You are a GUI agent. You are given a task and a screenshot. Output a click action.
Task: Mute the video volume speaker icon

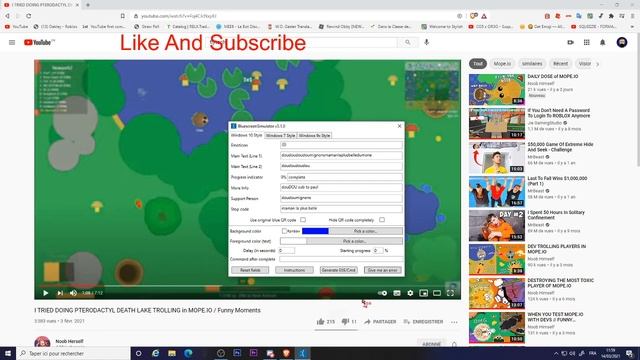pyautogui.click(x=73, y=293)
